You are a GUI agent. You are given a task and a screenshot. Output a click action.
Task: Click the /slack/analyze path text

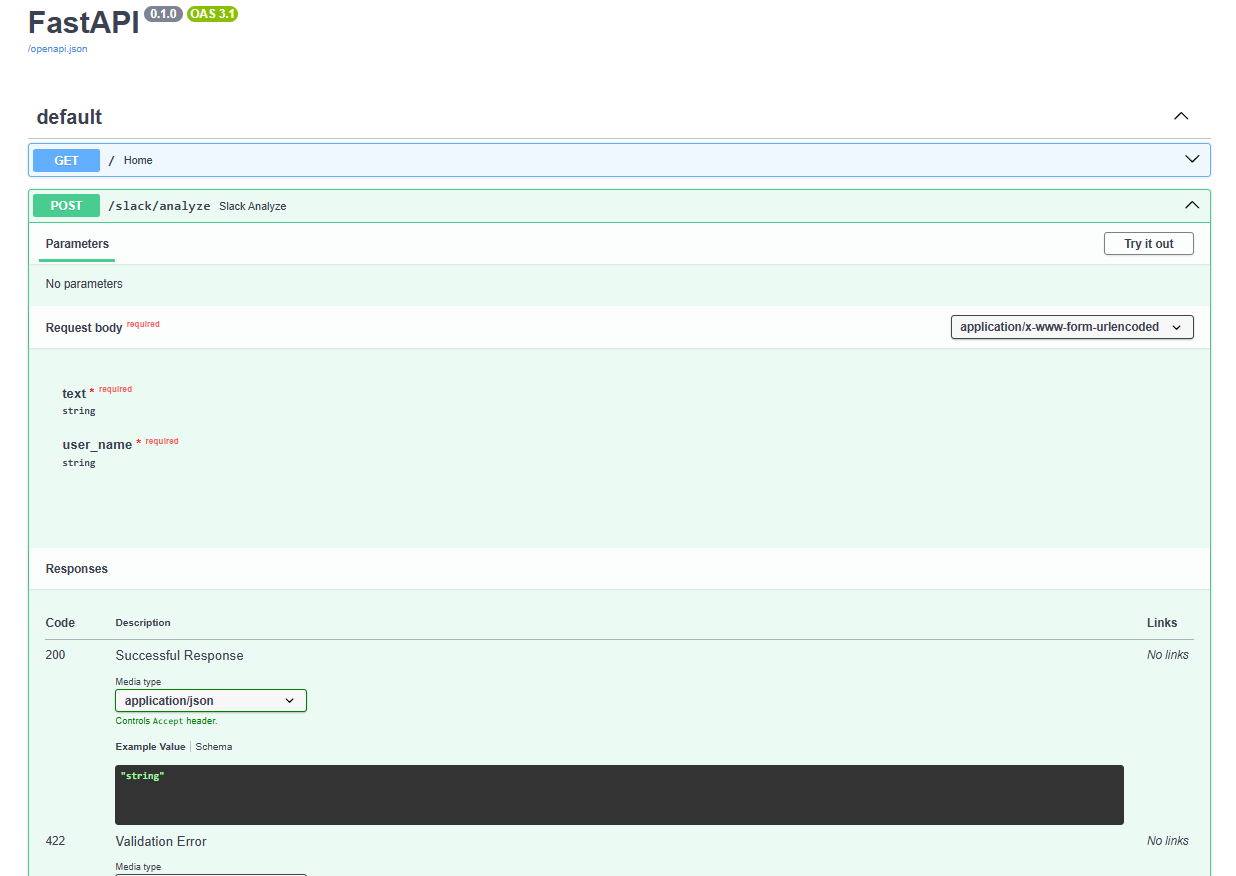point(159,206)
